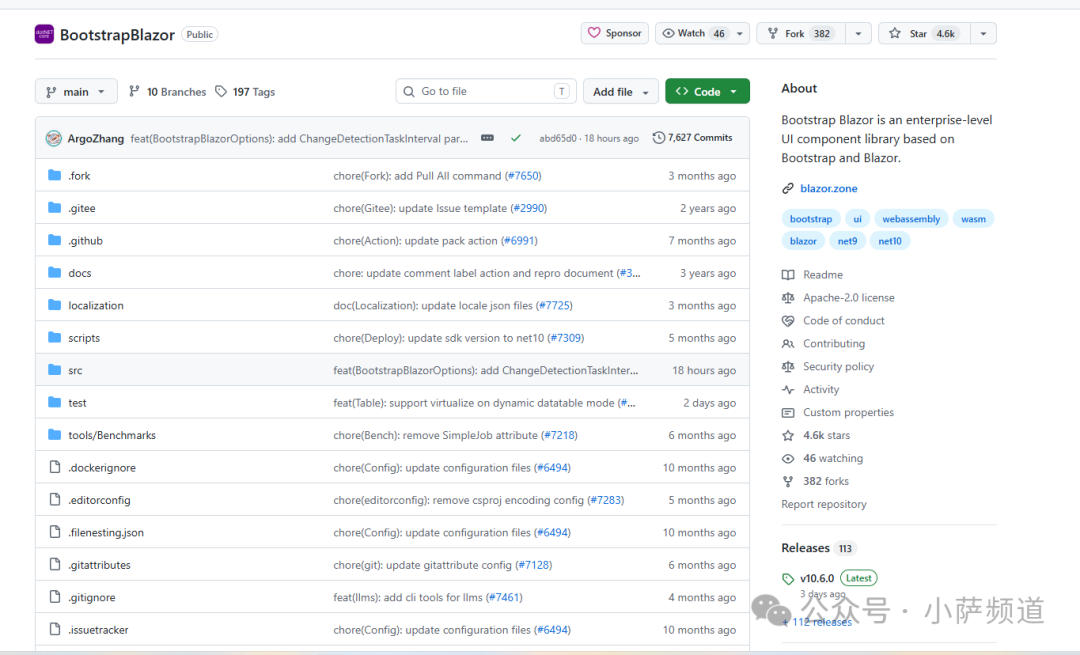Click the docs folder icon

coord(54,272)
